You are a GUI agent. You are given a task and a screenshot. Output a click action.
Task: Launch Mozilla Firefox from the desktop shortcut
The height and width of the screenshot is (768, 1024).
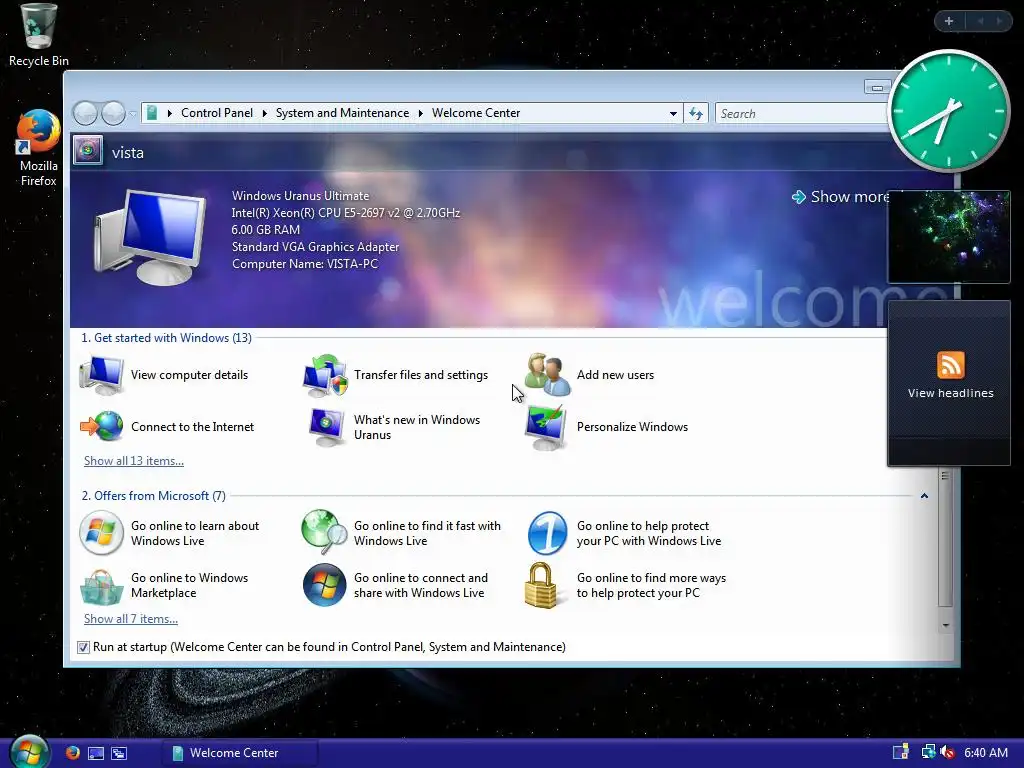point(39,148)
